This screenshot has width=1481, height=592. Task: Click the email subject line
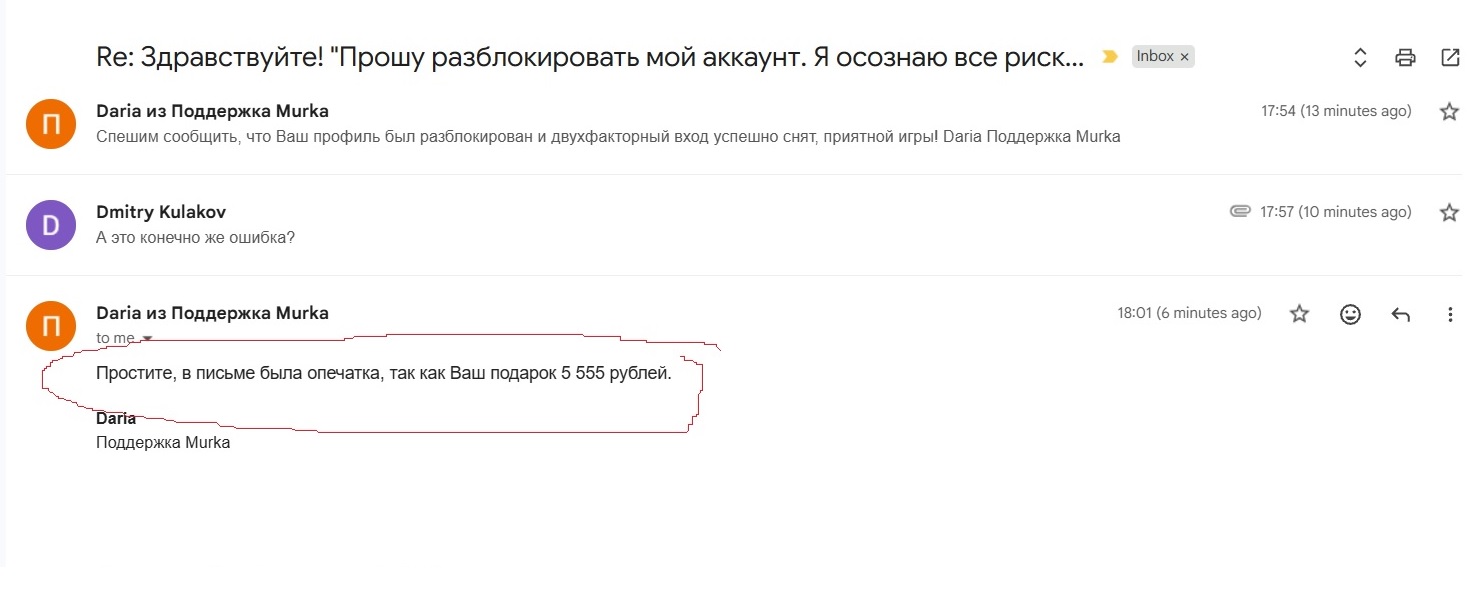tap(590, 57)
